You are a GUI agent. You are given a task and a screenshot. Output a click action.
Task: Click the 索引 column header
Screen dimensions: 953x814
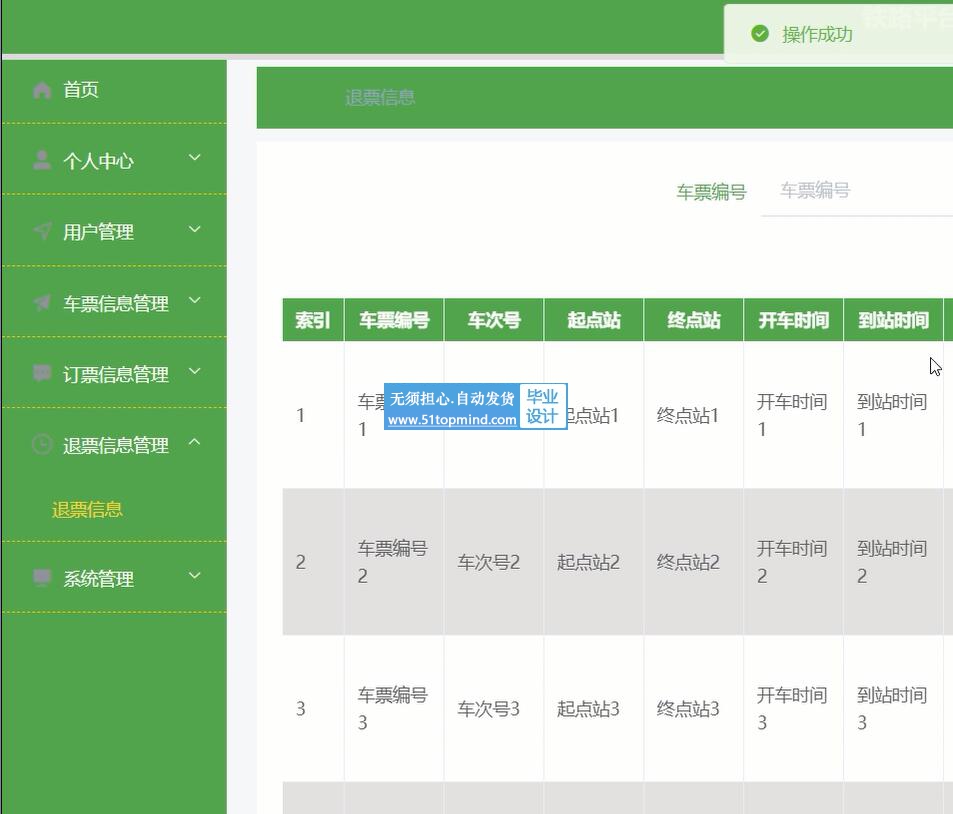click(313, 320)
